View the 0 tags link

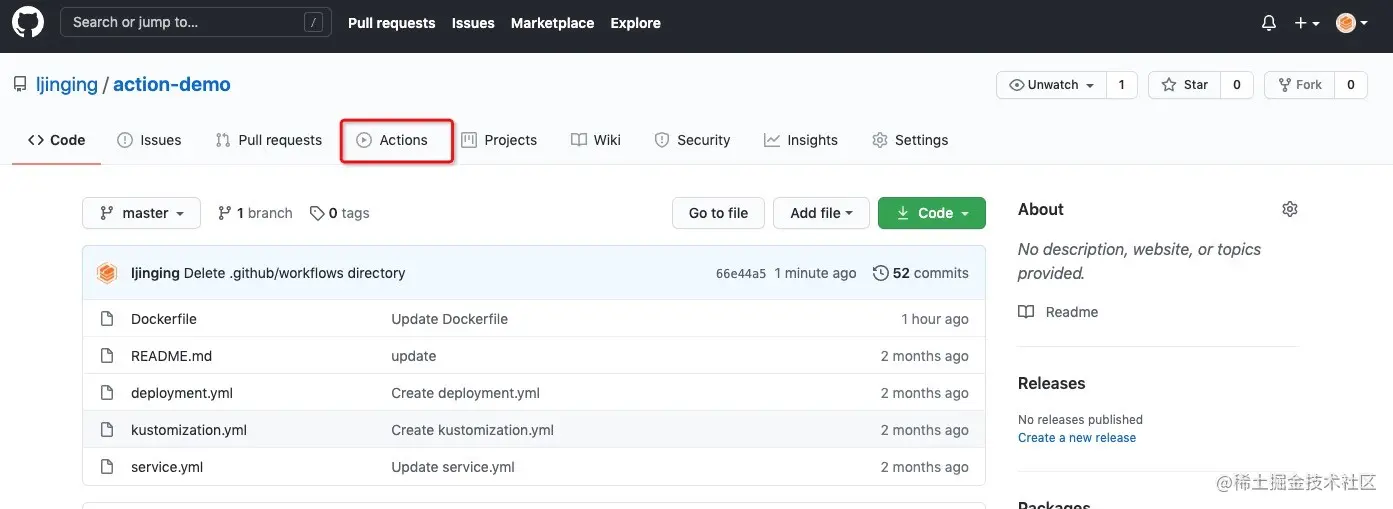[340, 213]
